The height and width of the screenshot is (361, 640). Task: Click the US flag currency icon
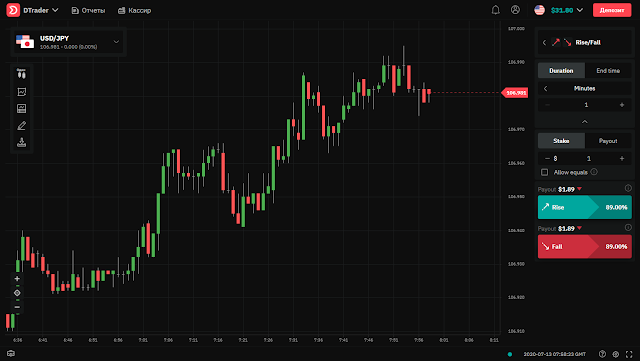coord(540,10)
